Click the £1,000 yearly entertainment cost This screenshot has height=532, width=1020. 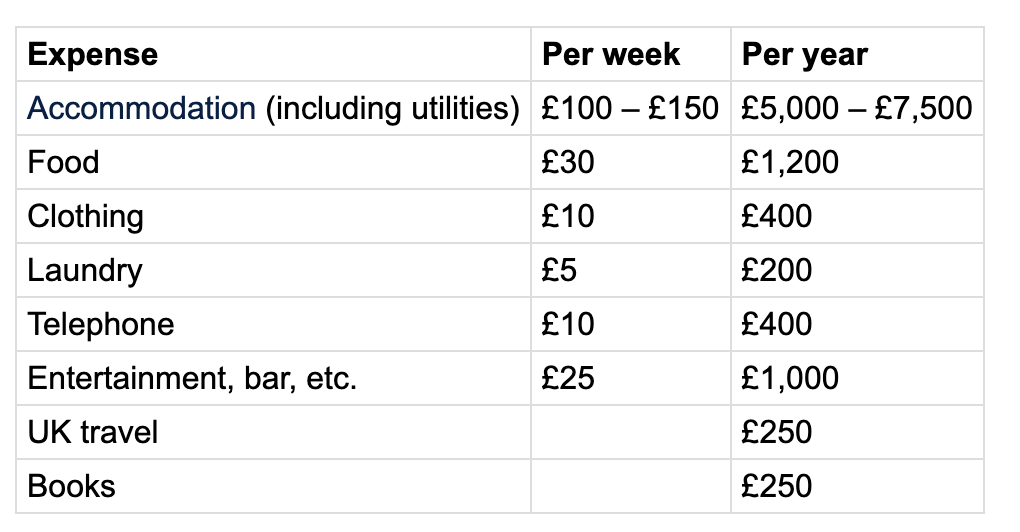pos(790,378)
